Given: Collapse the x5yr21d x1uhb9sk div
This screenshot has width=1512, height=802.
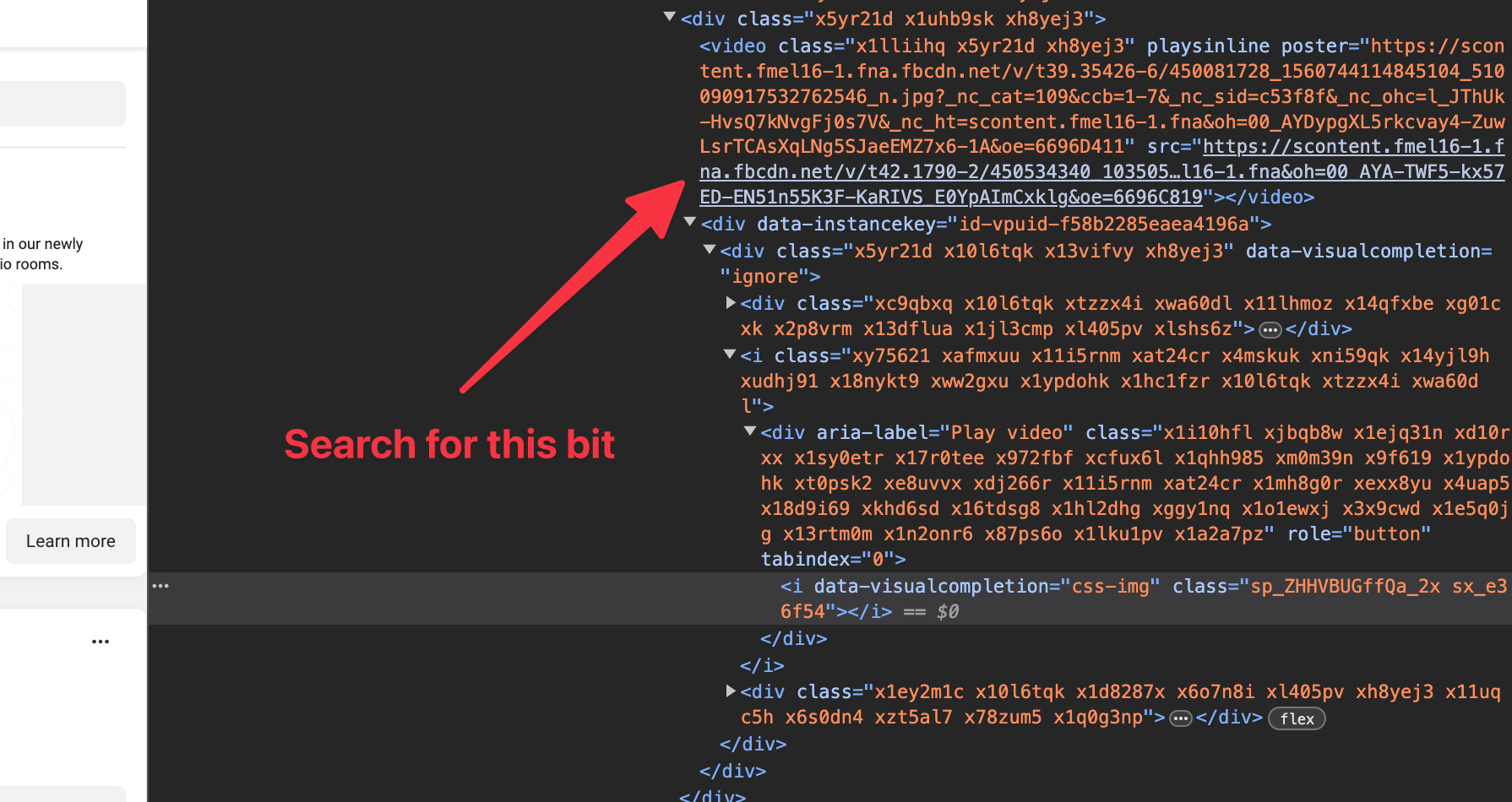Looking at the screenshot, I should (669, 15).
